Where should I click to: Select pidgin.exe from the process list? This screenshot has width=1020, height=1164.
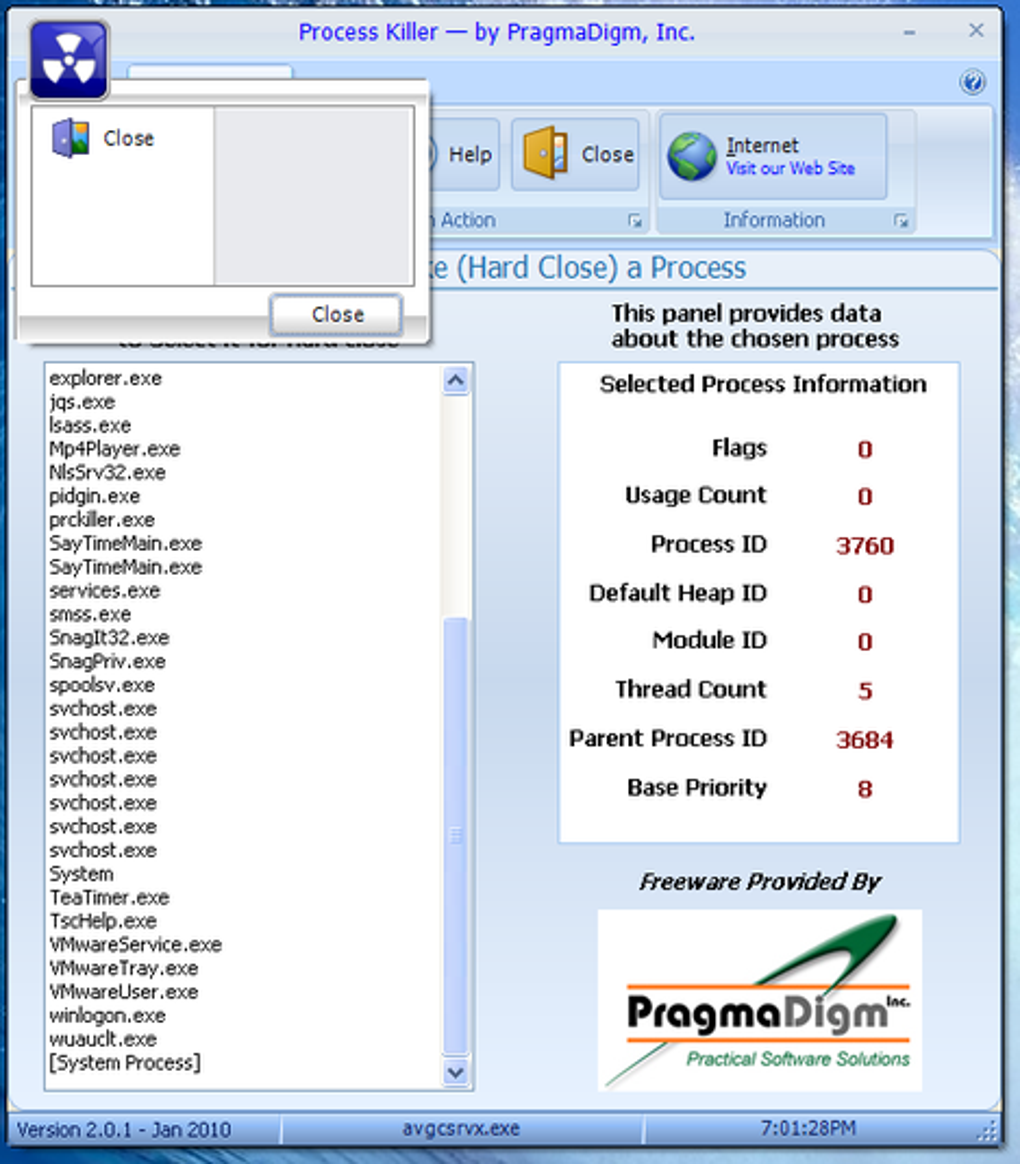click(x=95, y=496)
